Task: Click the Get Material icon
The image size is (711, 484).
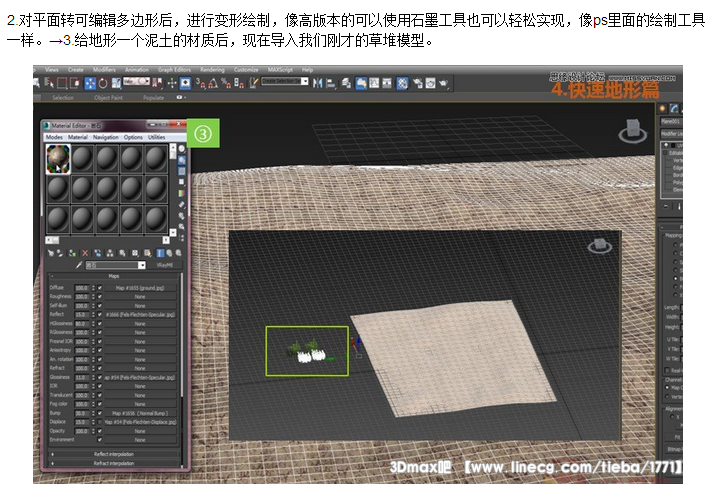Action: (x=51, y=253)
